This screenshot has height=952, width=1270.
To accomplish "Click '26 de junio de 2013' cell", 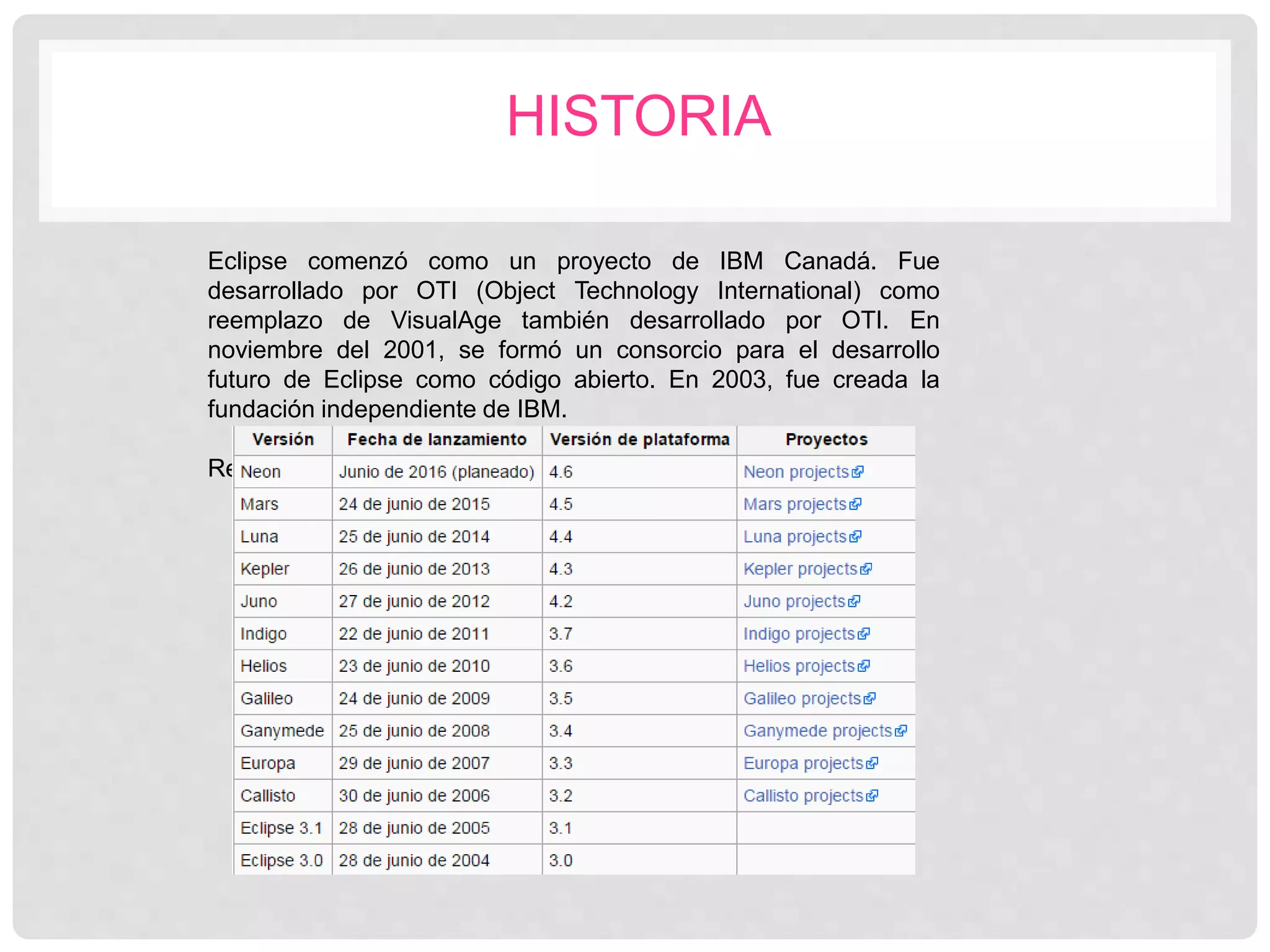I will pos(437,569).
